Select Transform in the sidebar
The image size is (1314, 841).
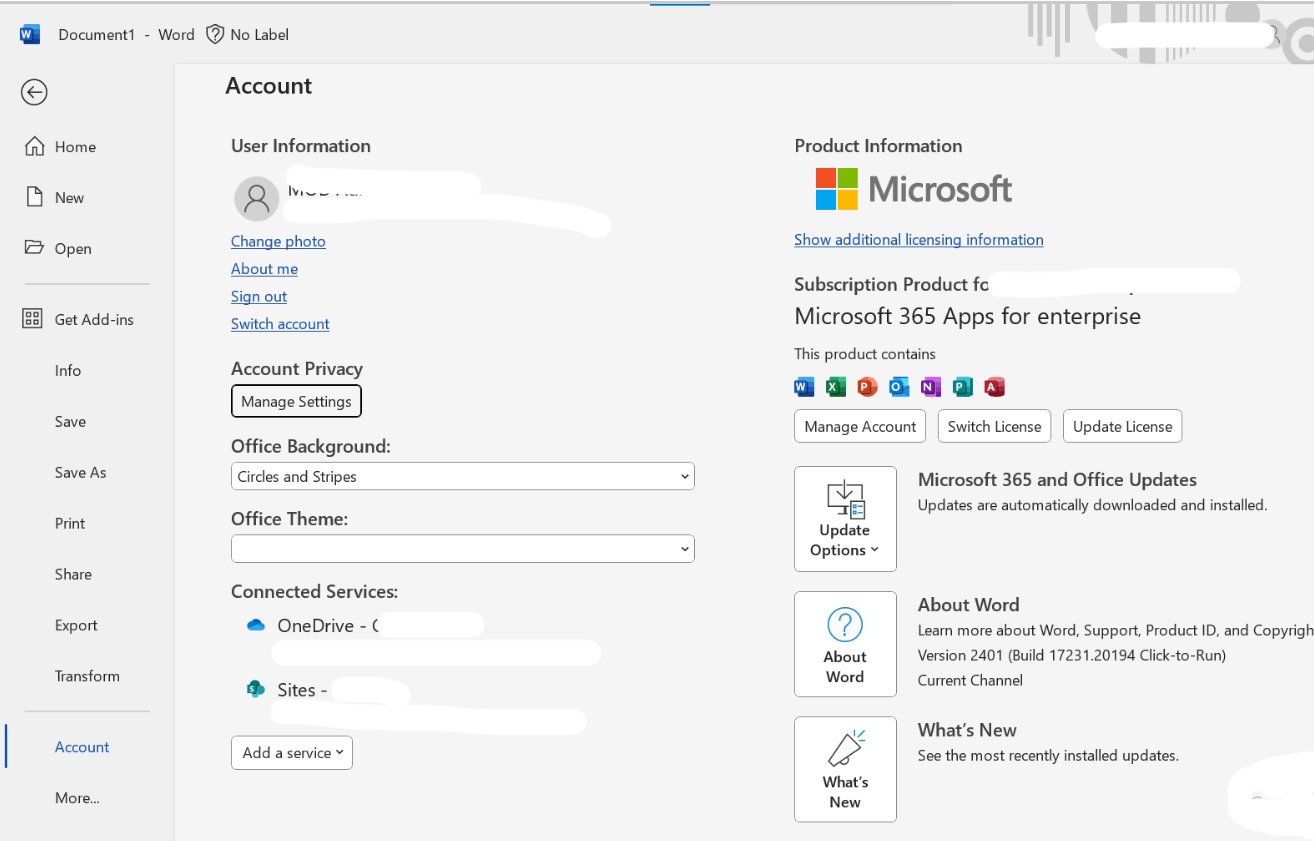coord(87,677)
